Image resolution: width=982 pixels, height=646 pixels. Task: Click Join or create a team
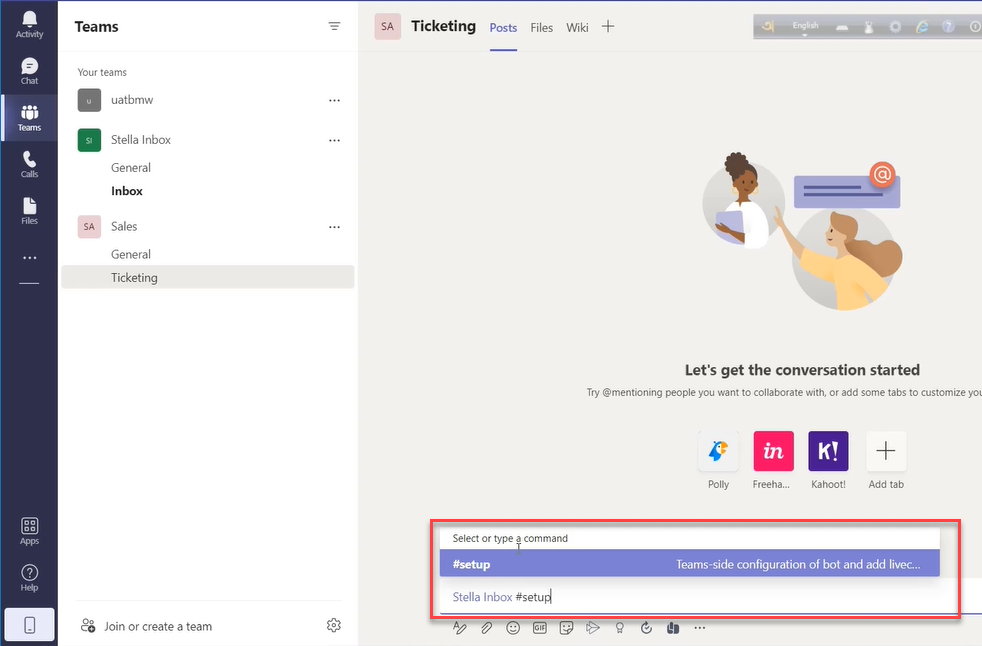pos(147,626)
